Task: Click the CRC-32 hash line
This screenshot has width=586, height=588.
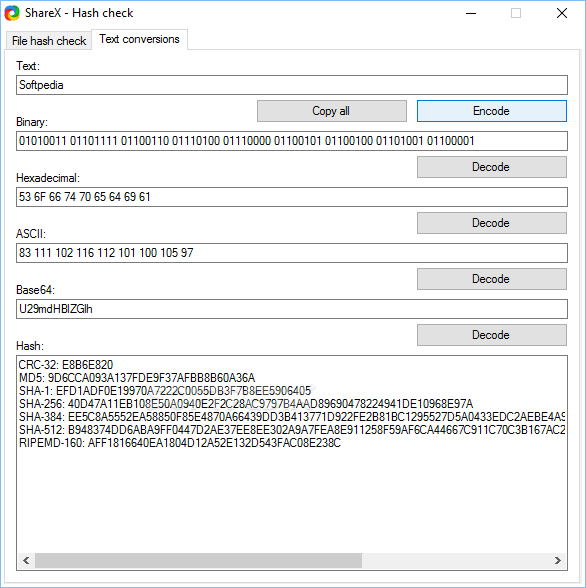Action: pyautogui.click(x=66, y=365)
